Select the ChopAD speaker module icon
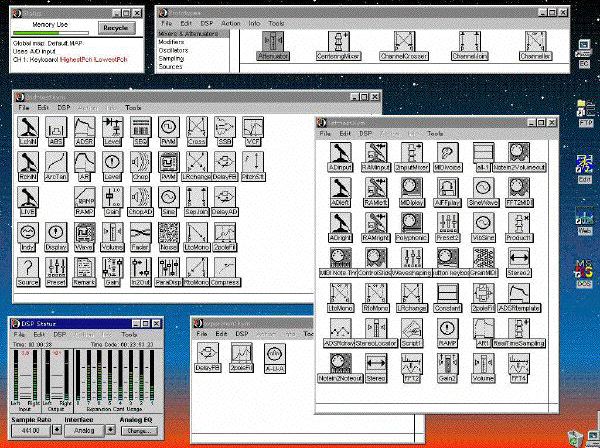Viewport: 600px width, 448px height. pyautogui.click(x=140, y=202)
